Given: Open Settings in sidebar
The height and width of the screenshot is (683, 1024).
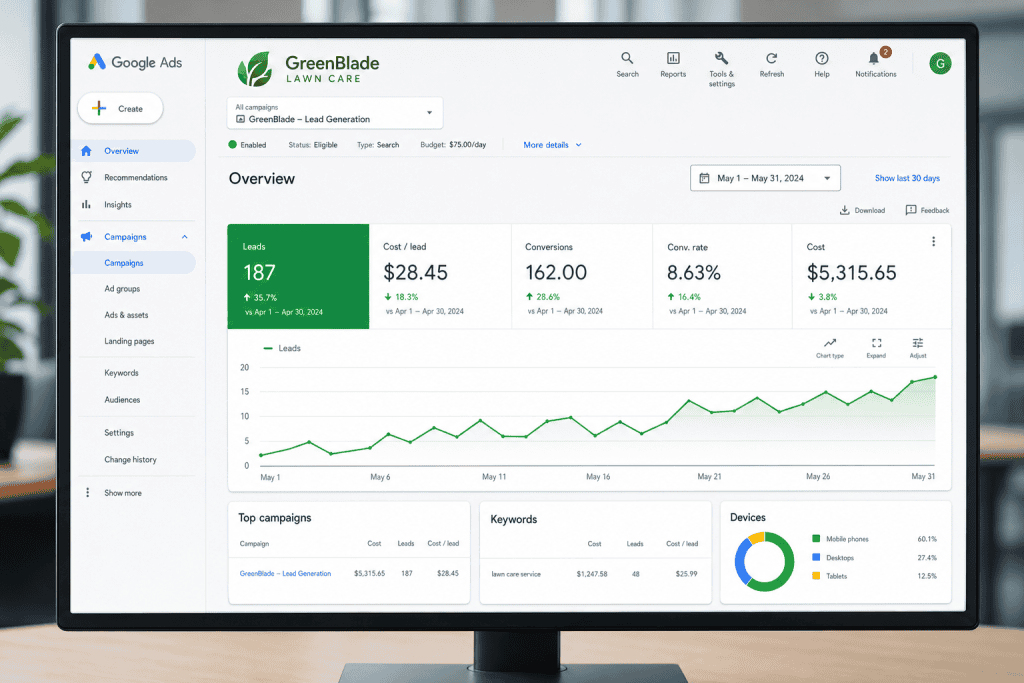Looking at the screenshot, I should click(119, 432).
